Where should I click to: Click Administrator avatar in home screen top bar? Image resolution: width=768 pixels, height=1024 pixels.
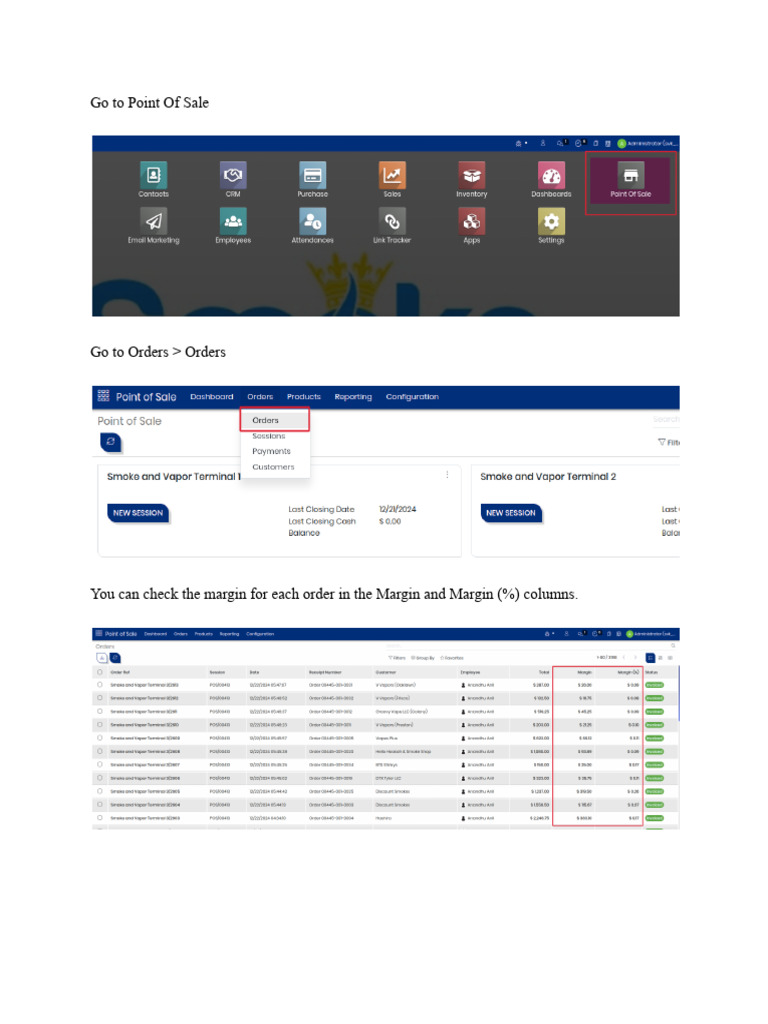622,143
